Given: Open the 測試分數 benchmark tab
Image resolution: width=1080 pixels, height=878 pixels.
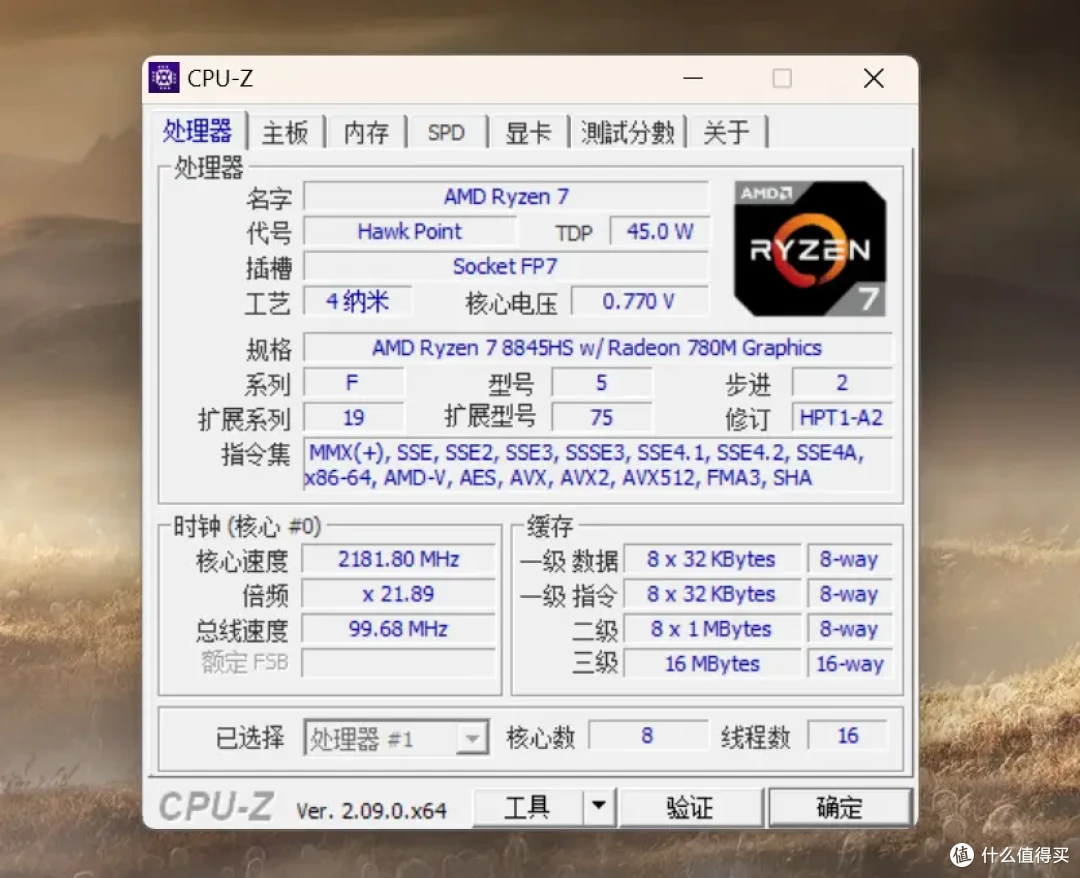Looking at the screenshot, I should point(627,132).
